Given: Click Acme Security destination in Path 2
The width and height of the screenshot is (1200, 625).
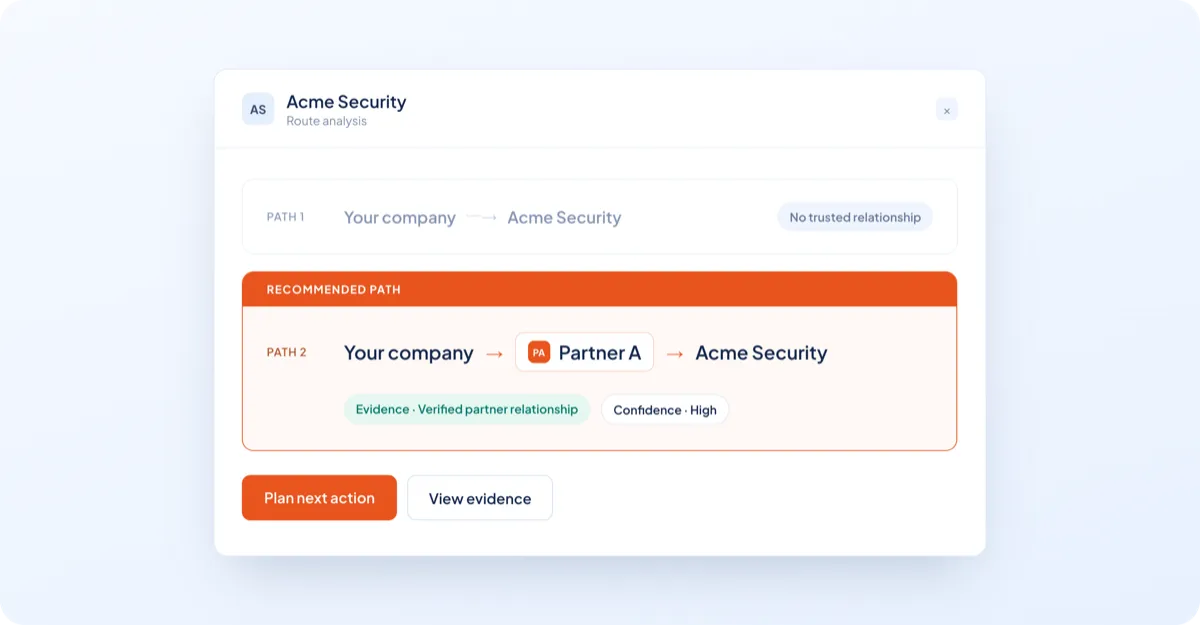Looking at the screenshot, I should click(x=761, y=353).
